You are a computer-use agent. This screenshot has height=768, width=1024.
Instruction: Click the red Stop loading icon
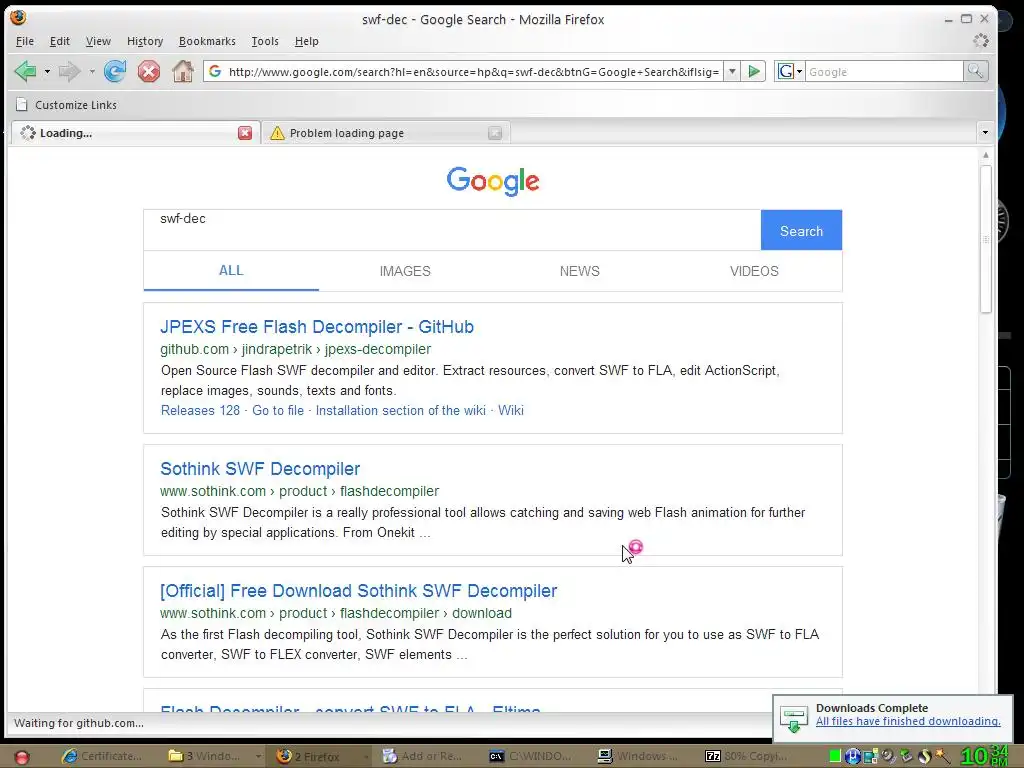click(x=149, y=71)
